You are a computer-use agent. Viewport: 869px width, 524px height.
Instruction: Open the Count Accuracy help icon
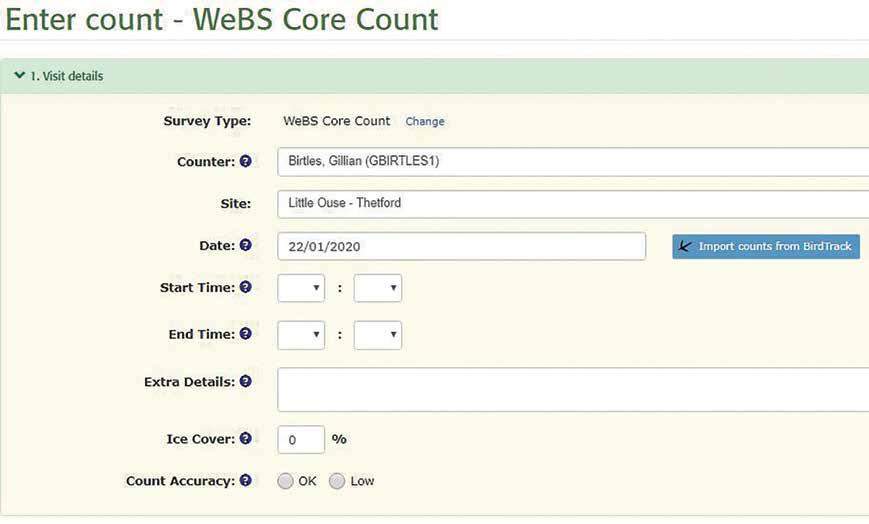pyautogui.click(x=246, y=480)
